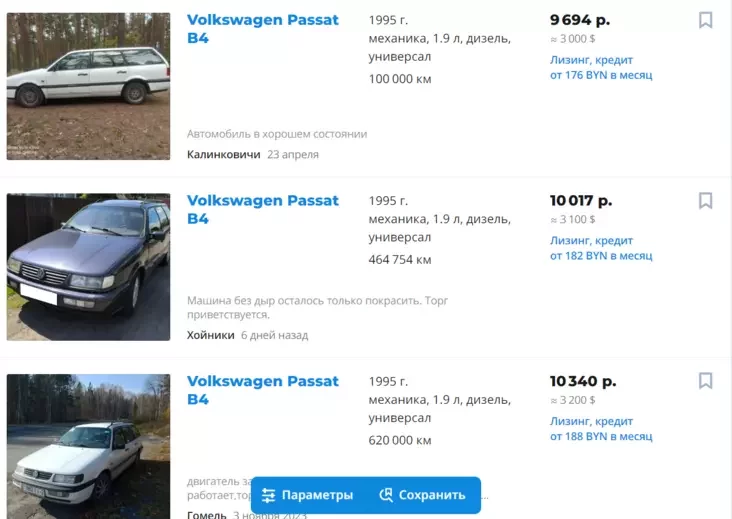The image size is (732, 519).
Task: Open the Passat B4 listing from Гомель
Action: (263, 390)
